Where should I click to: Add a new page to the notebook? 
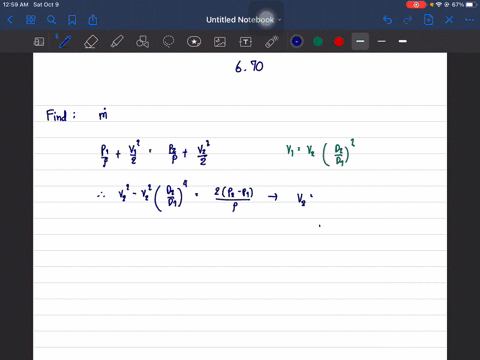[x=429, y=20]
